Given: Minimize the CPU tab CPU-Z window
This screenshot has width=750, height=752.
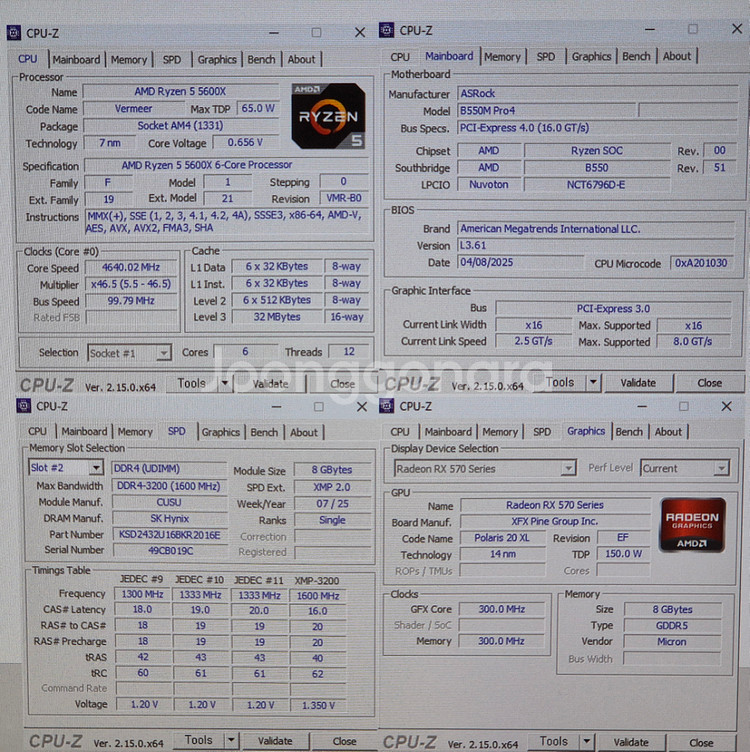Looking at the screenshot, I should click(x=274, y=33).
